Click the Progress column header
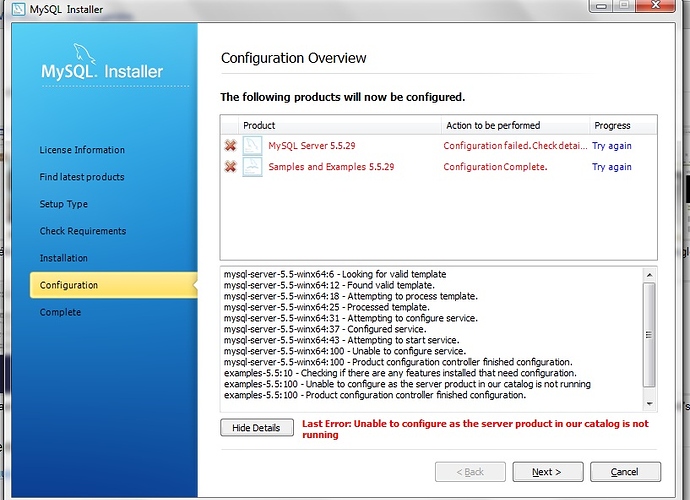Image resolution: width=690 pixels, height=500 pixels. click(x=623, y=125)
